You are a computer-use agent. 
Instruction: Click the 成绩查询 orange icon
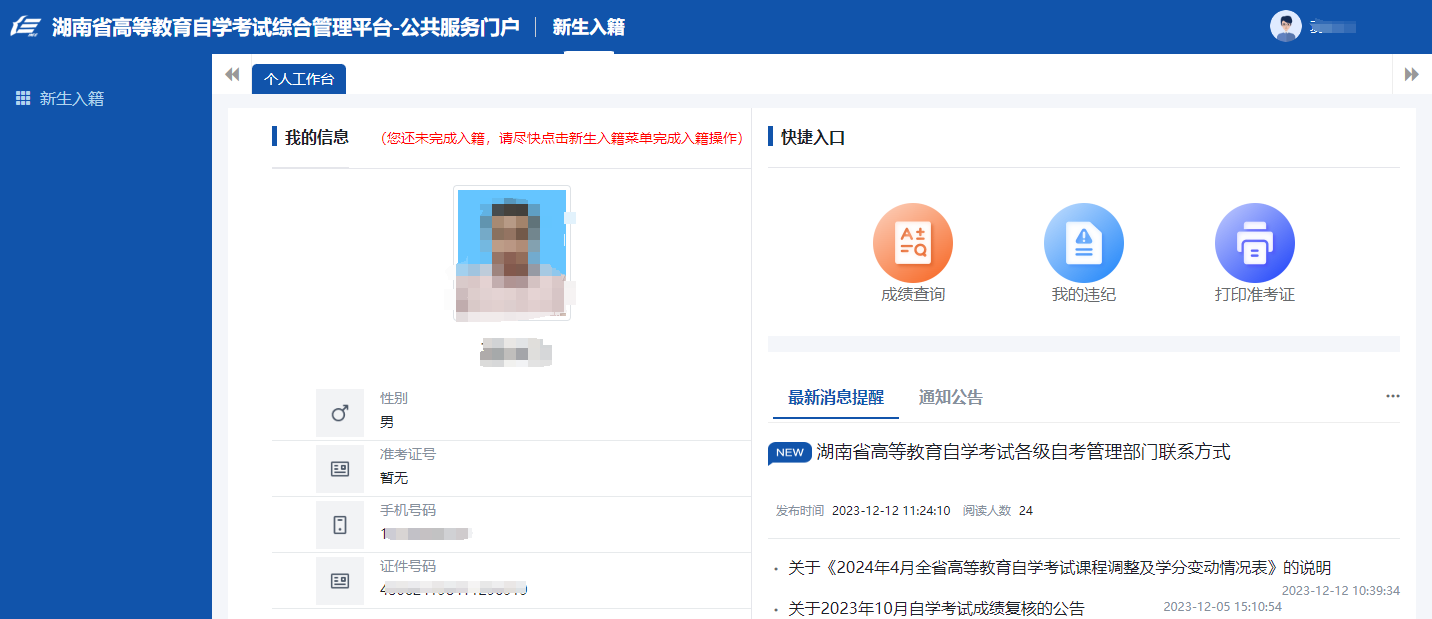[x=912, y=243]
